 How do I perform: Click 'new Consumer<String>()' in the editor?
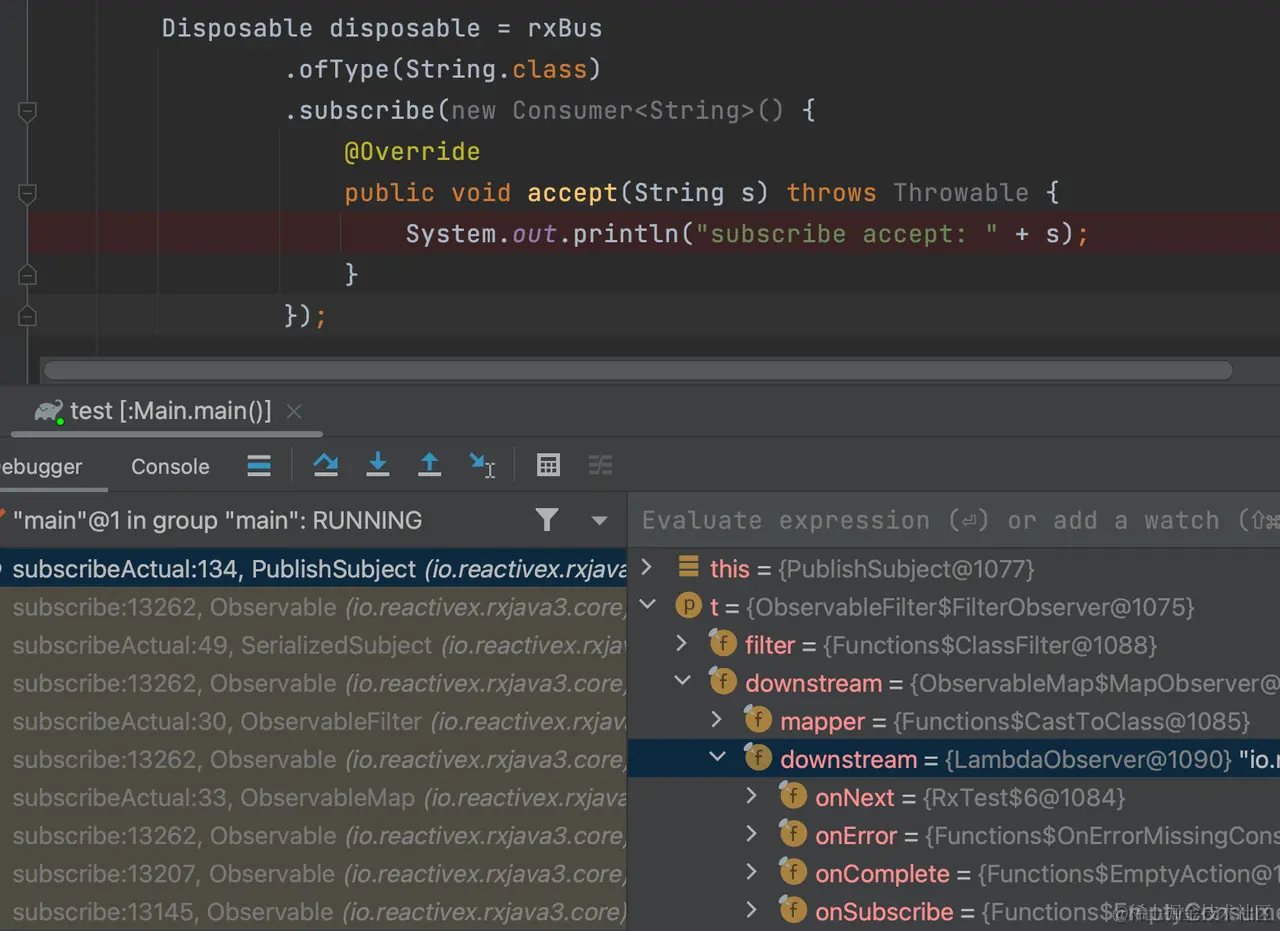(617, 110)
